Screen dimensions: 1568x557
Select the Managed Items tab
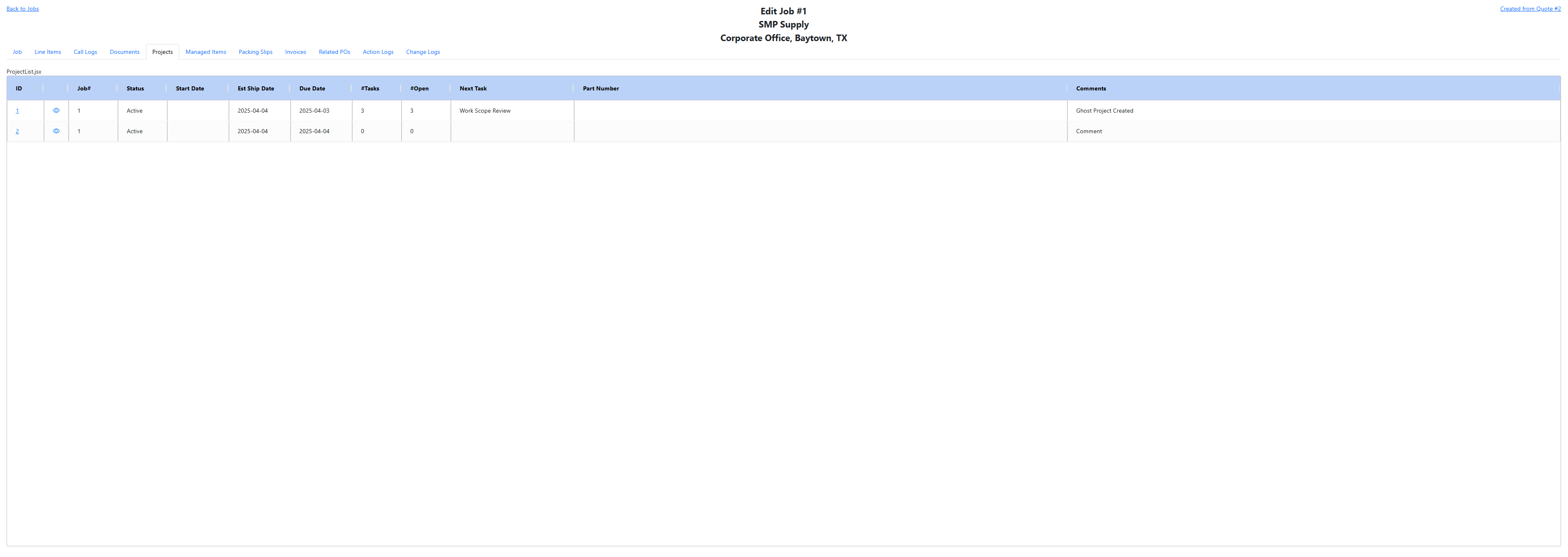click(x=206, y=52)
